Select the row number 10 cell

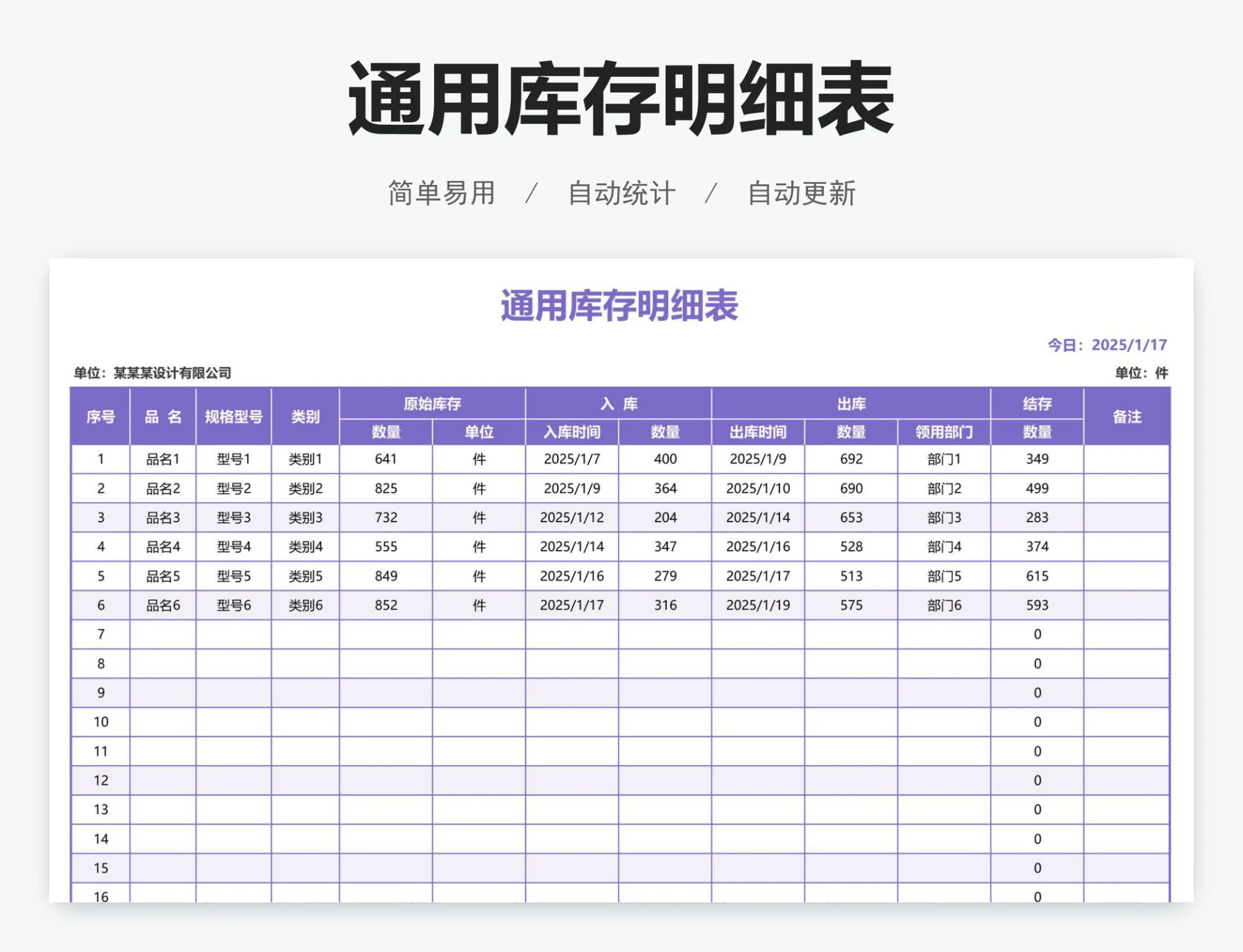[100, 722]
